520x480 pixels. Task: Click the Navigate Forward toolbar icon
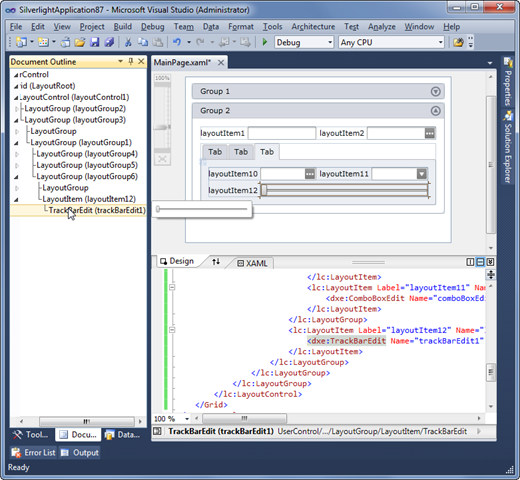pyautogui.click(x=245, y=42)
